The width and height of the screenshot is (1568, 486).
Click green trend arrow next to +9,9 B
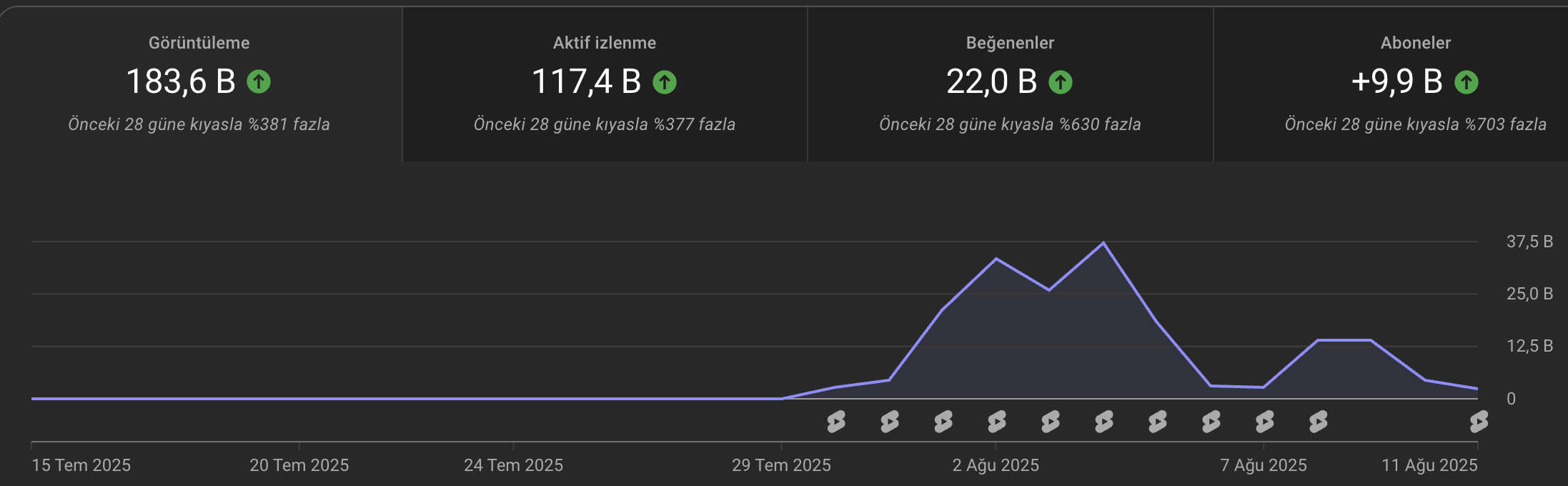[x=1467, y=82]
